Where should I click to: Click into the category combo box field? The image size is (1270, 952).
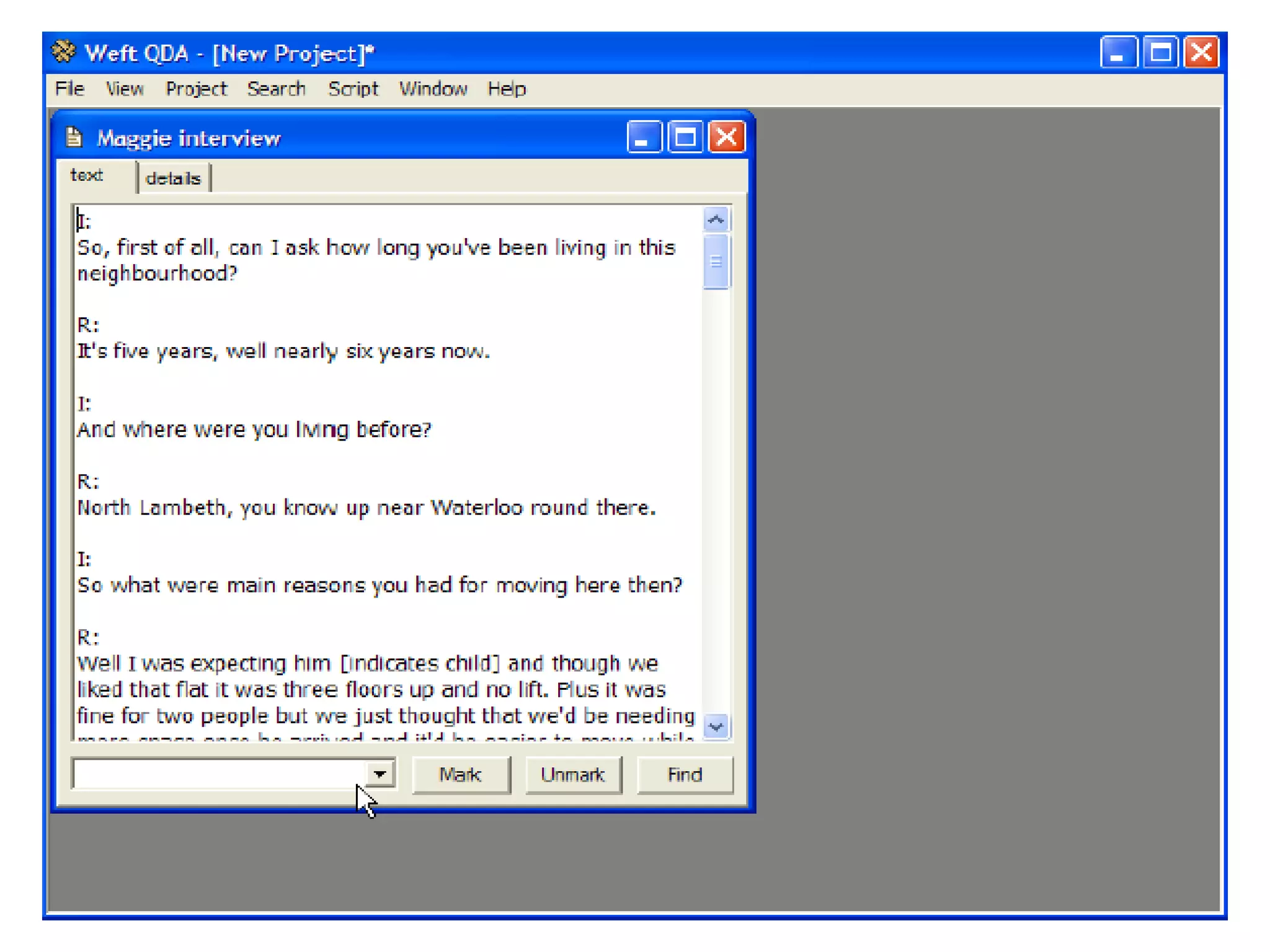click(x=220, y=773)
